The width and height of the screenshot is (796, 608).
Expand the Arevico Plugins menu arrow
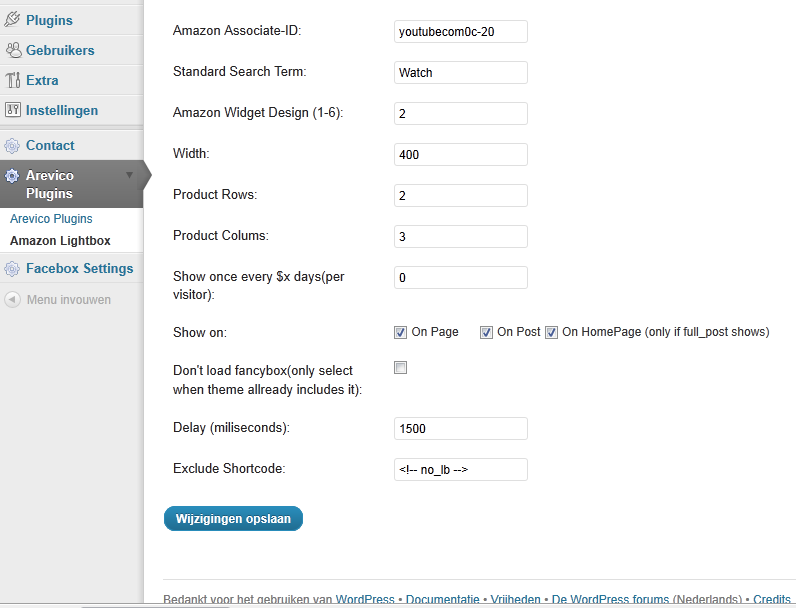[129, 175]
